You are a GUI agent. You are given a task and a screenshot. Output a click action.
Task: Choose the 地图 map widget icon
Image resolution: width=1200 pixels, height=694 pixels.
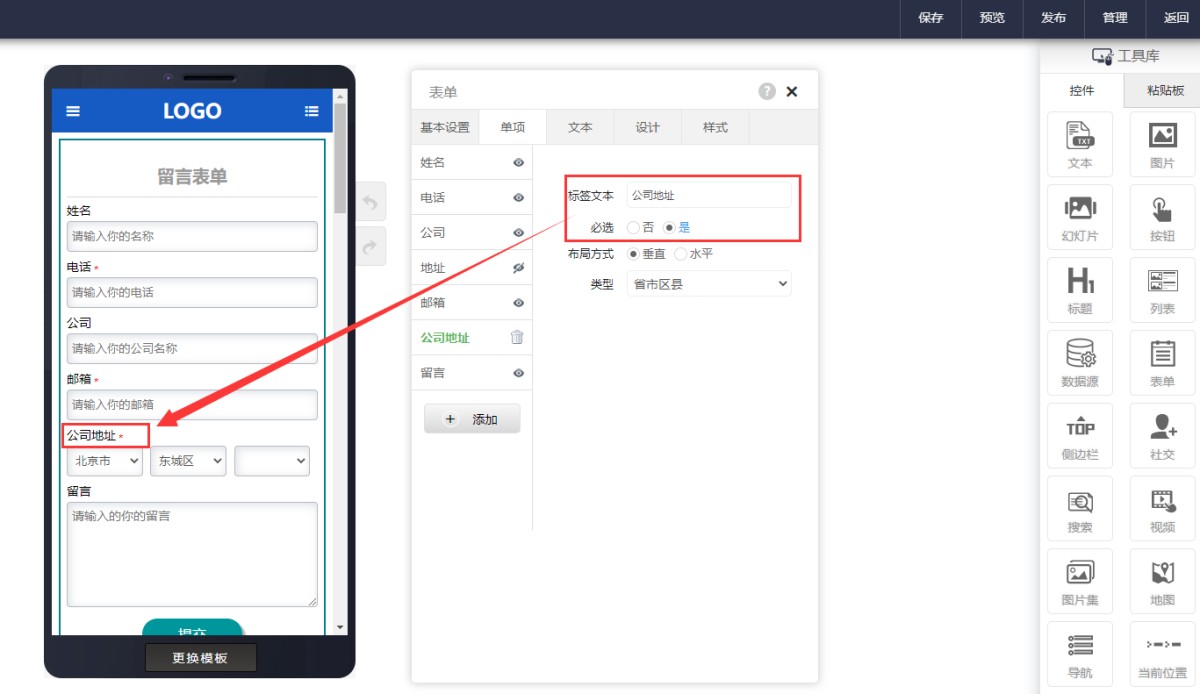click(1162, 573)
